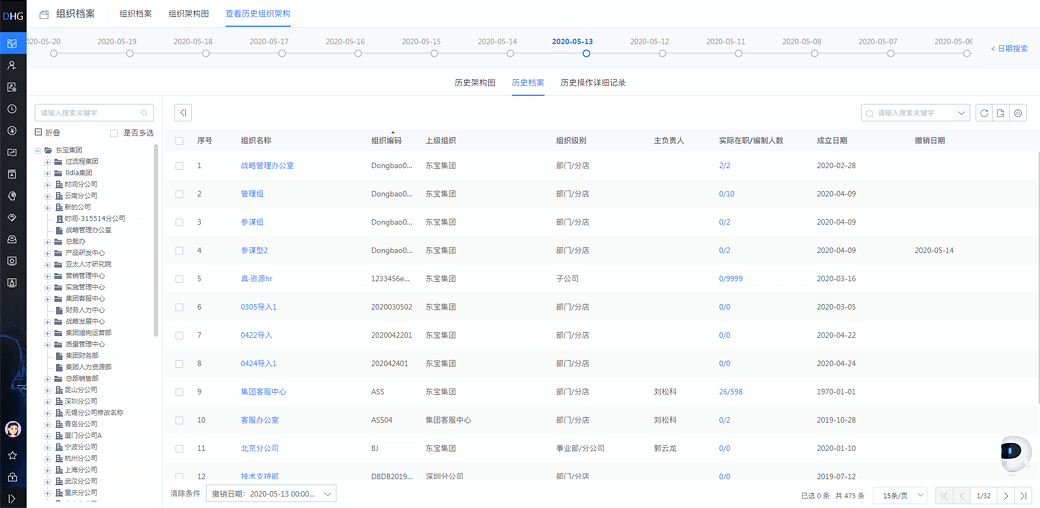
Task: Click the star favorites icon in sidebar
Action: 12,455
